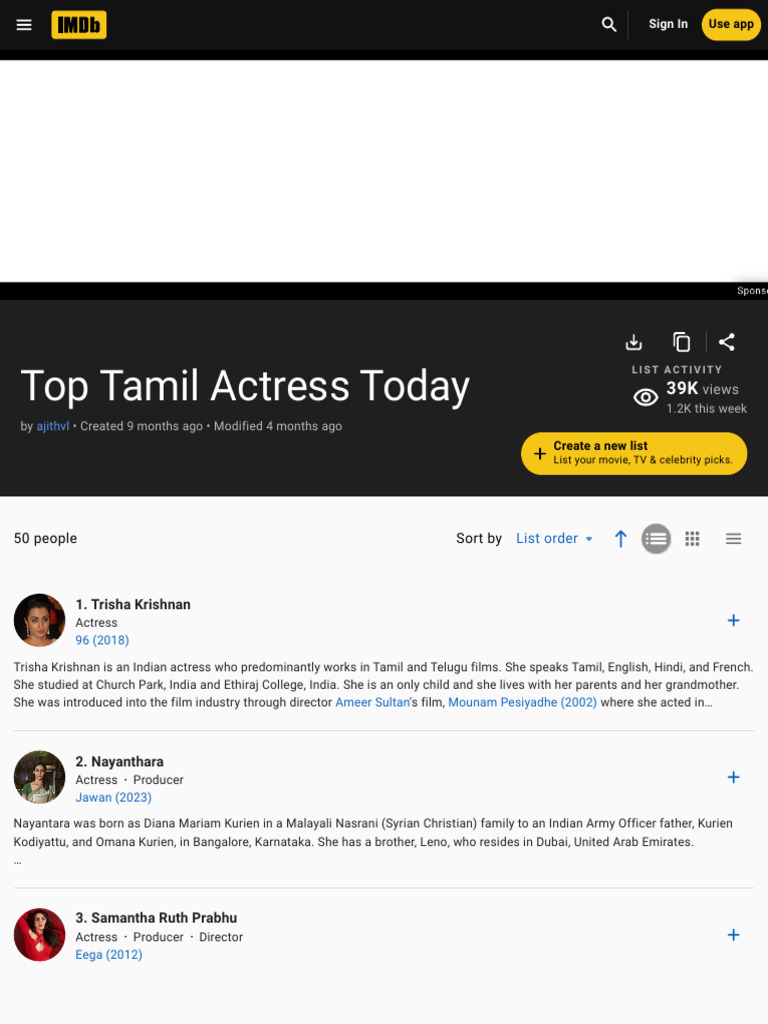This screenshot has height=1024, width=768.
Task: Open the Jawan (2023) link
Action: pyautogui.click(x=114, y=797)
